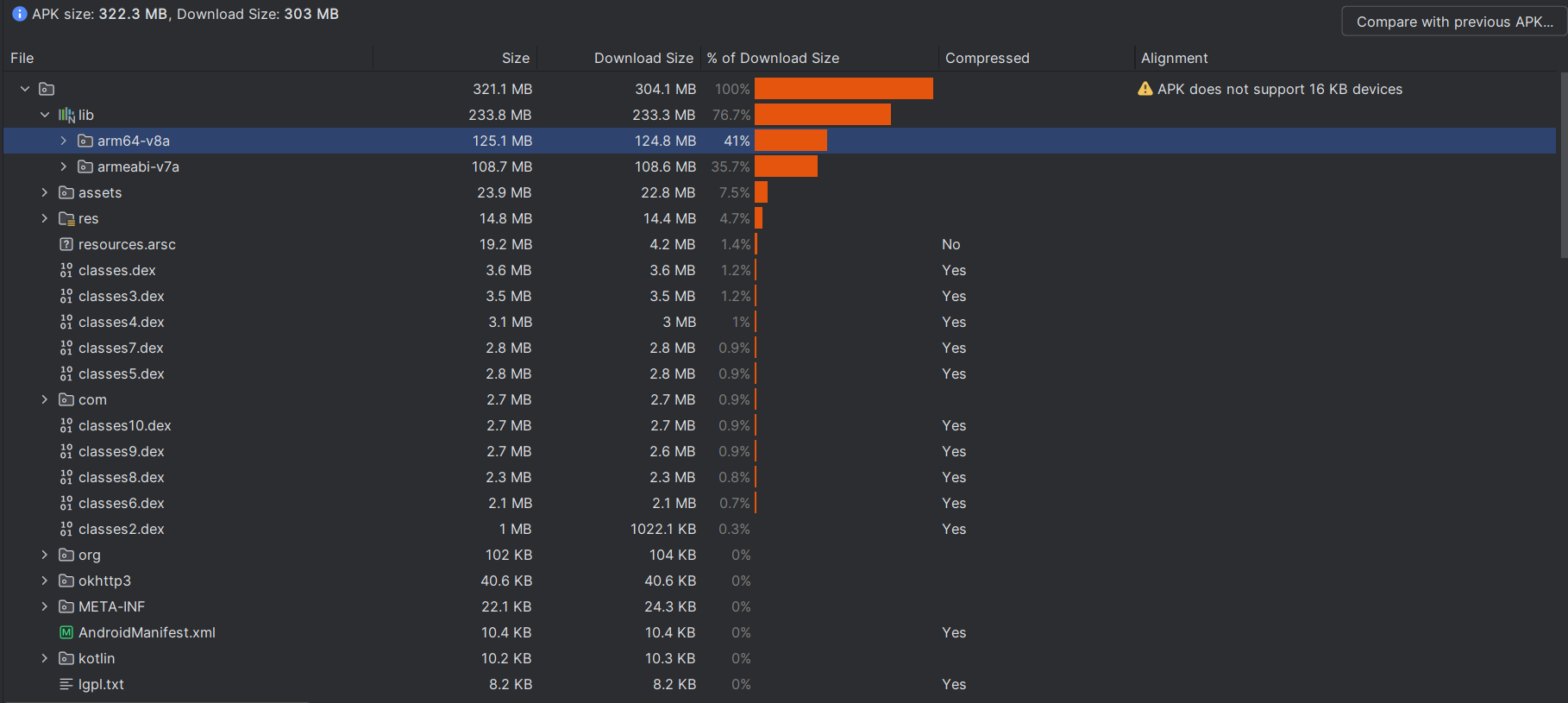Expand the assets folder
1568x703 pixels.
45,192
